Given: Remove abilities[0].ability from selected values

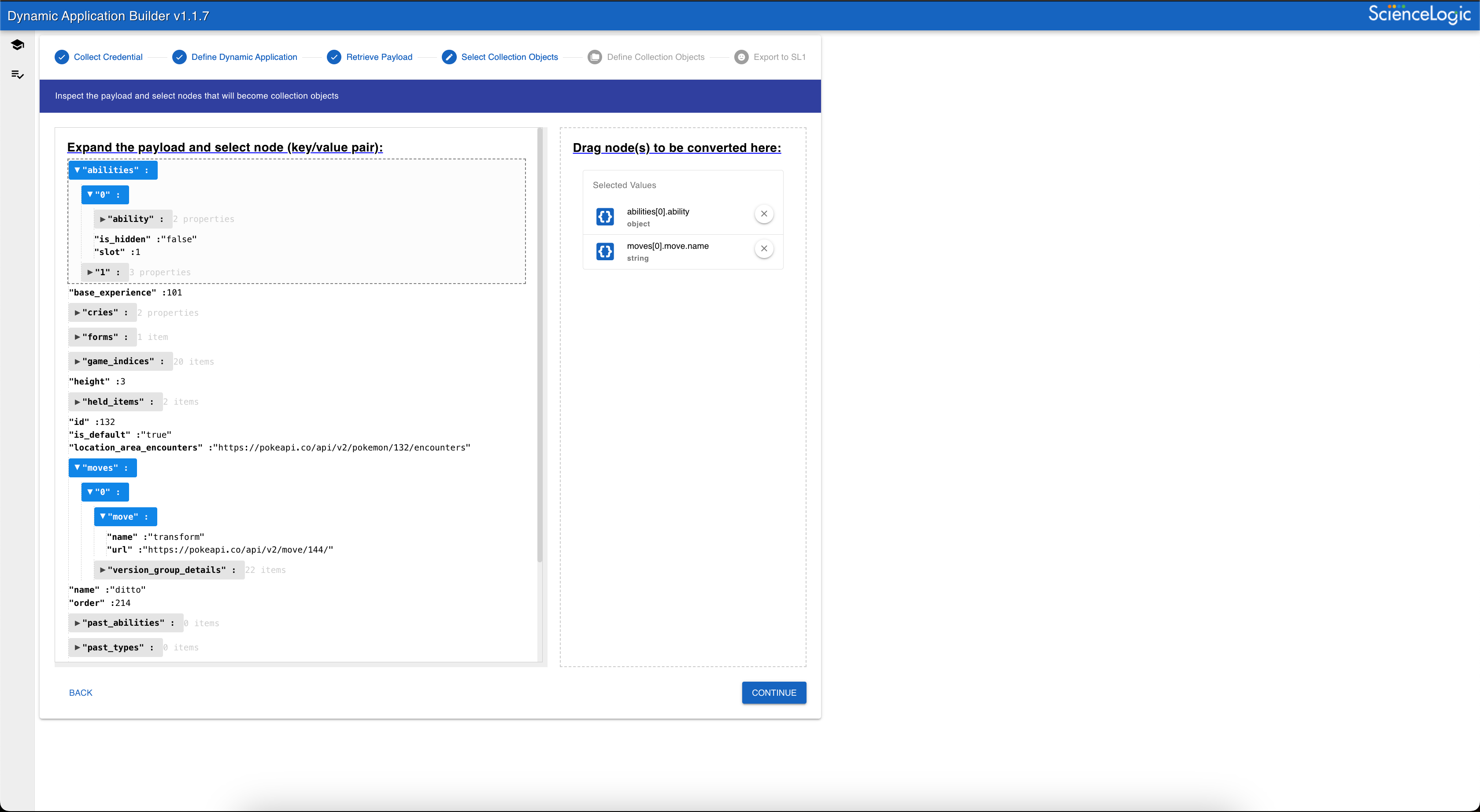Looking at the screenshot, I should (763, 214).
